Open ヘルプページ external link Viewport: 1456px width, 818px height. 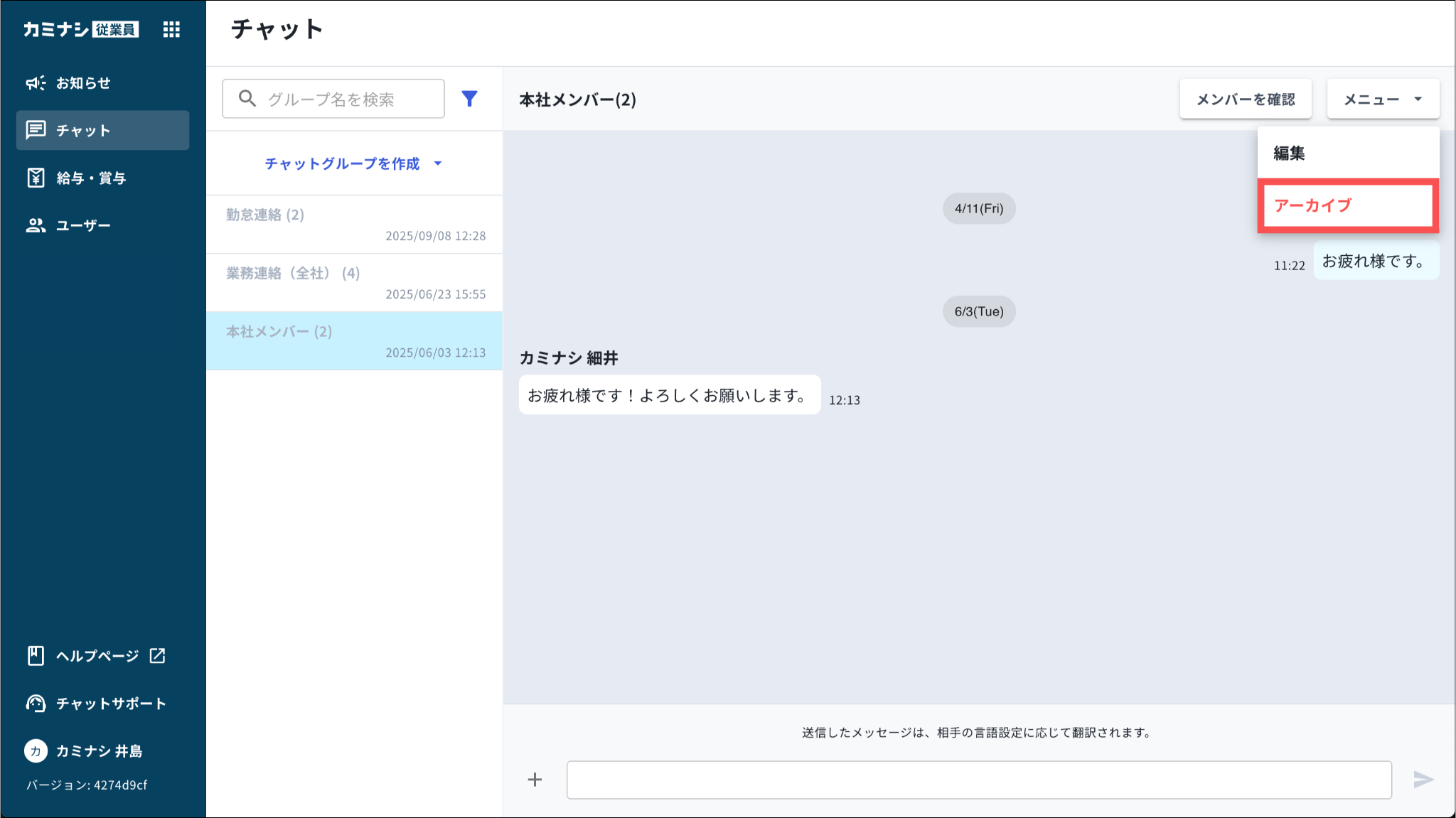(96, 656)
